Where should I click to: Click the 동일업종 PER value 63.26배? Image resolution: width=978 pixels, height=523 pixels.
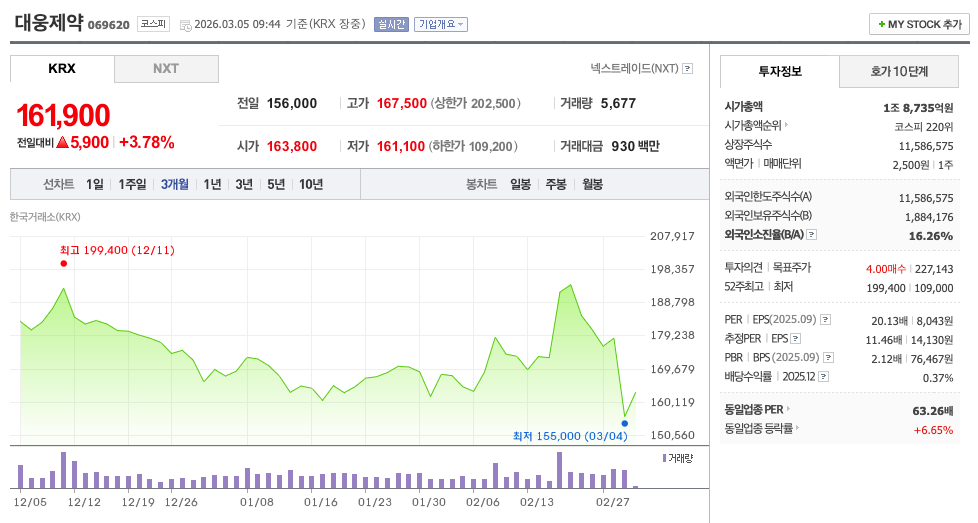click(932, 411)
